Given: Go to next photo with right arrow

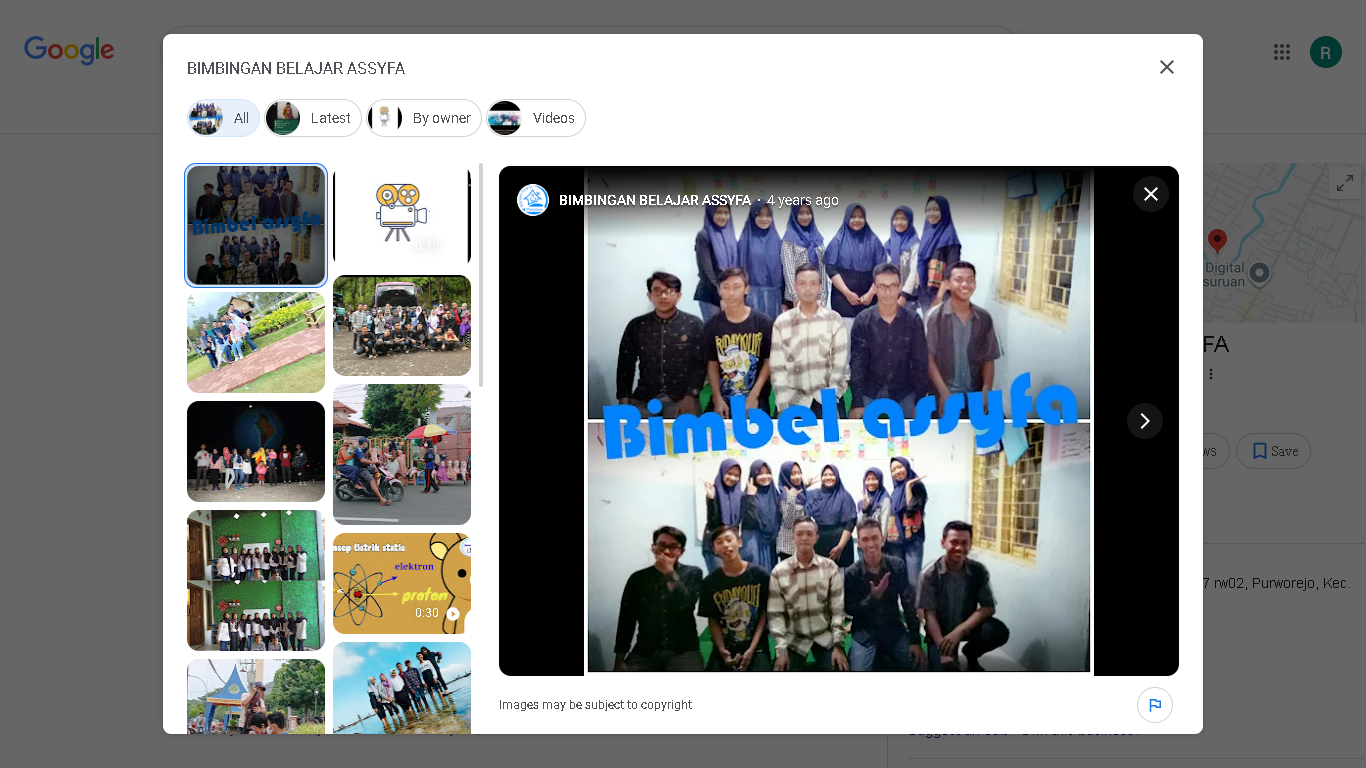Looking at the screenshot, I should point(1144,421).
